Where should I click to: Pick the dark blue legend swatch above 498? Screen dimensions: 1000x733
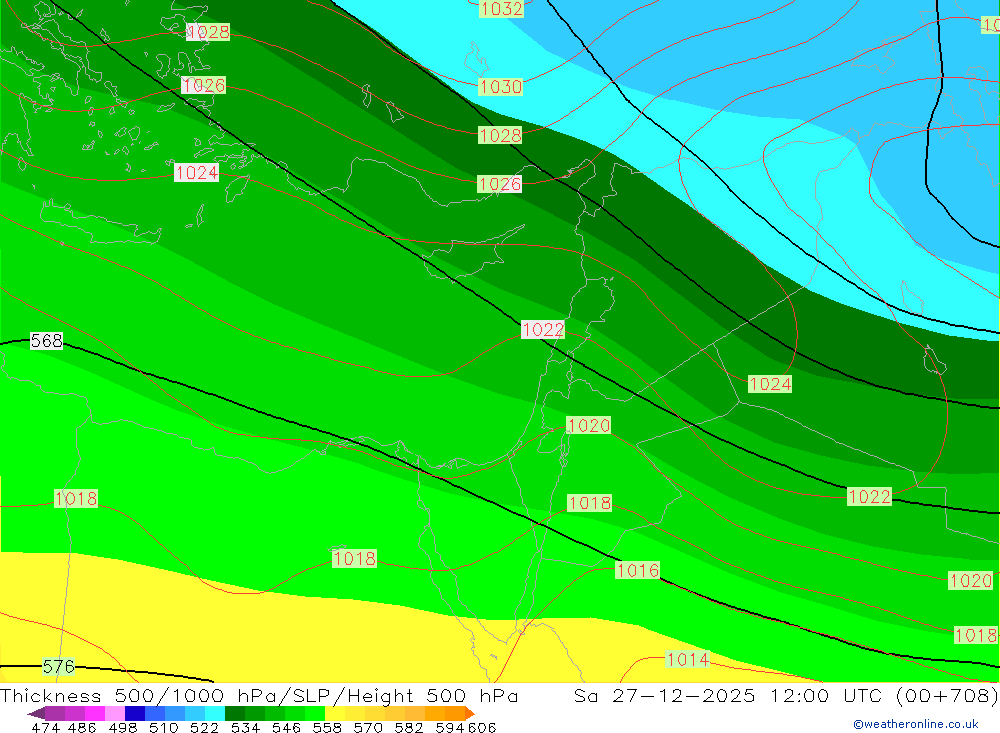pos(135,713)
